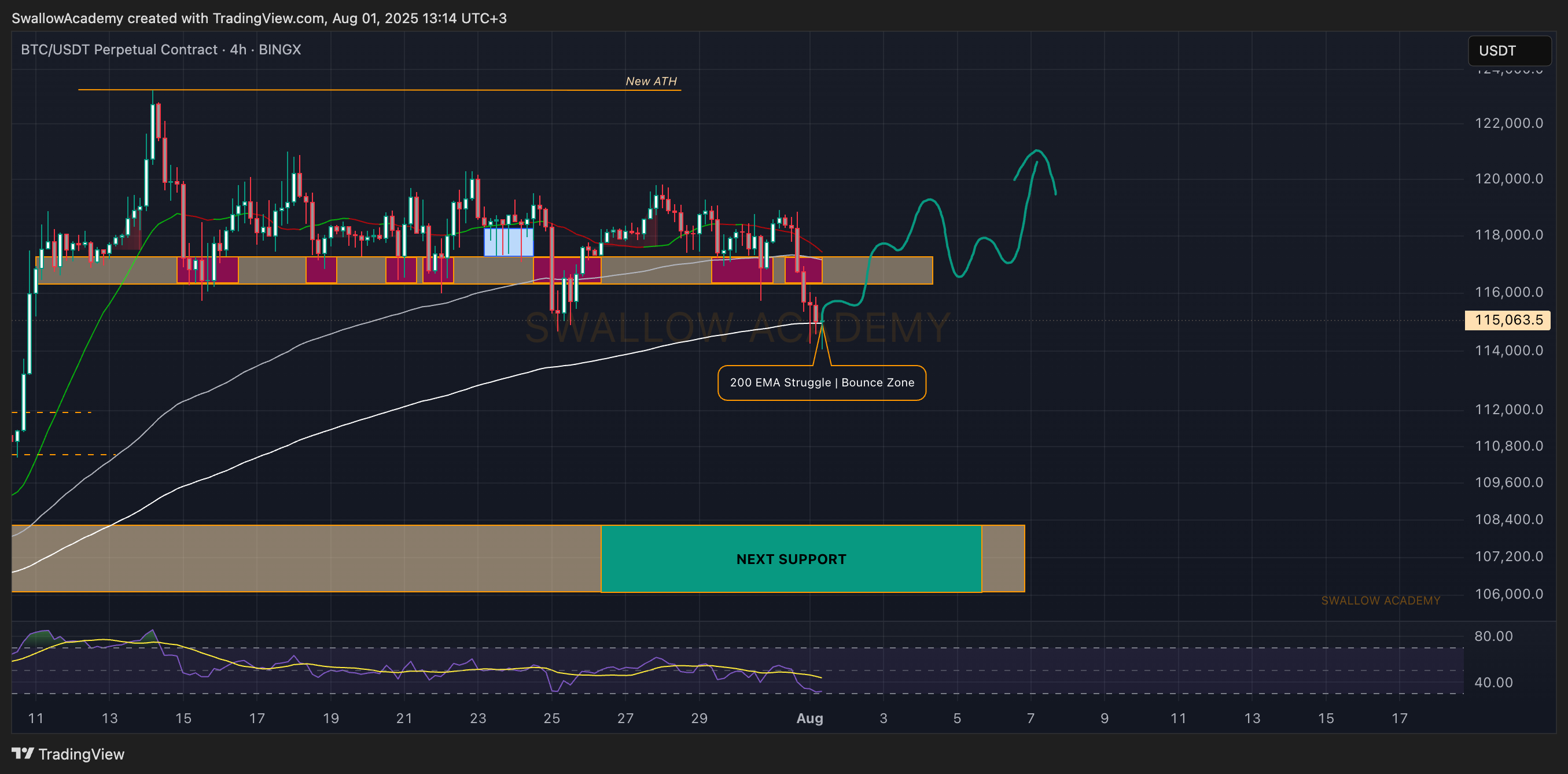The width and height of the screenshot is (1568, 774).
Task: Click the TradingView logo
Action: tap(68, 754)
